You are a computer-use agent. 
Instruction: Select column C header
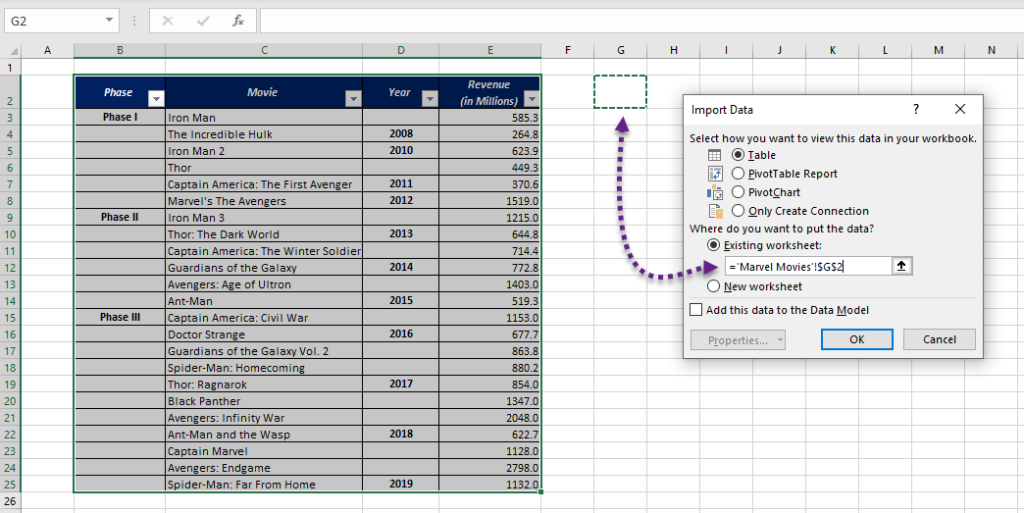click(x=264, y=50)
